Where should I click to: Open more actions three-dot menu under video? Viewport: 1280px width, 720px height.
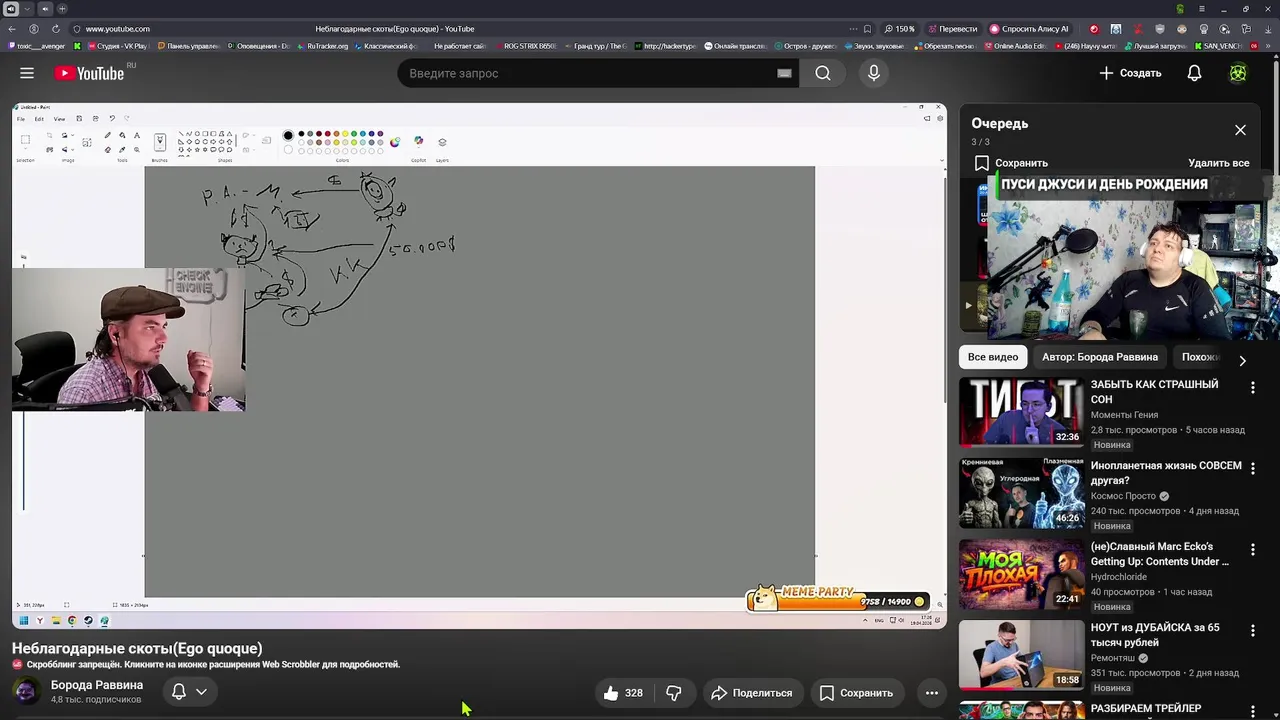pos(931,693)
